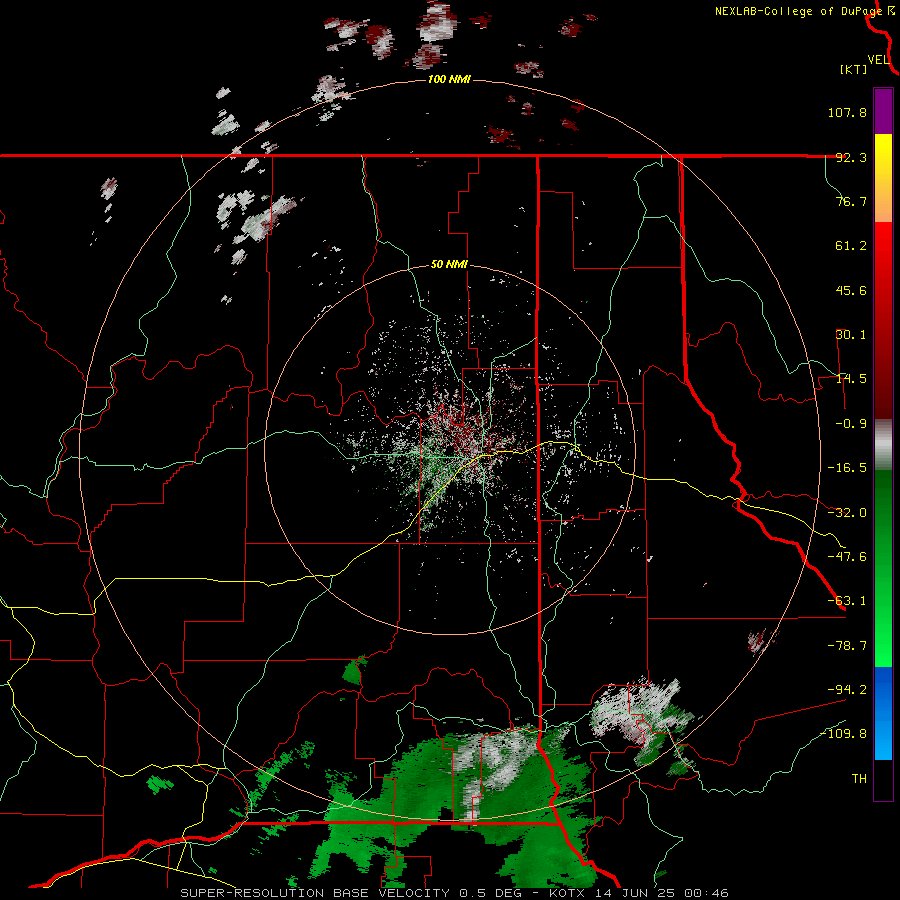Click the TH label on the scale
Viewport: 900px width, 900px height.
pos(859,779)
